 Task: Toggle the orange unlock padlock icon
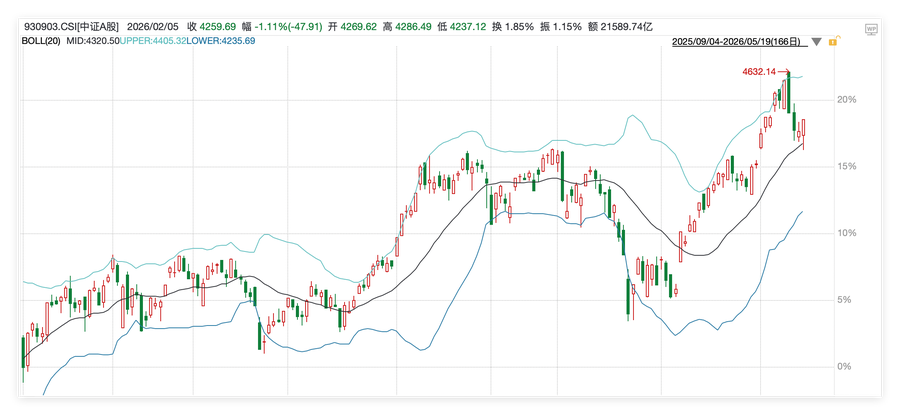(833, 41)
